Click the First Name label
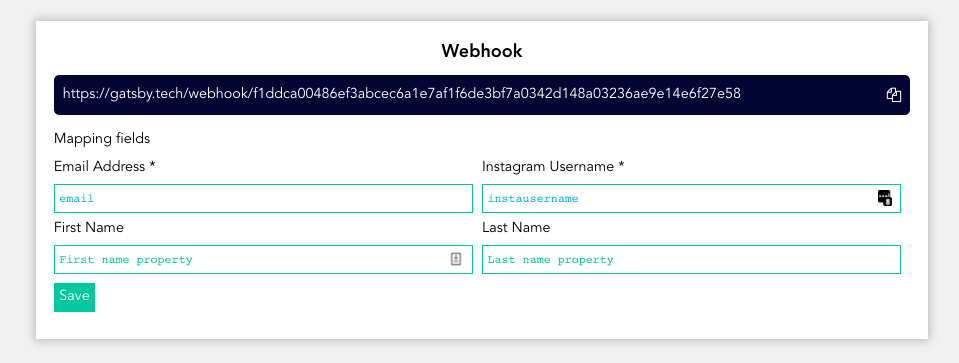The height and width of the screenshot is (363, 959). [x=89, y=227]
